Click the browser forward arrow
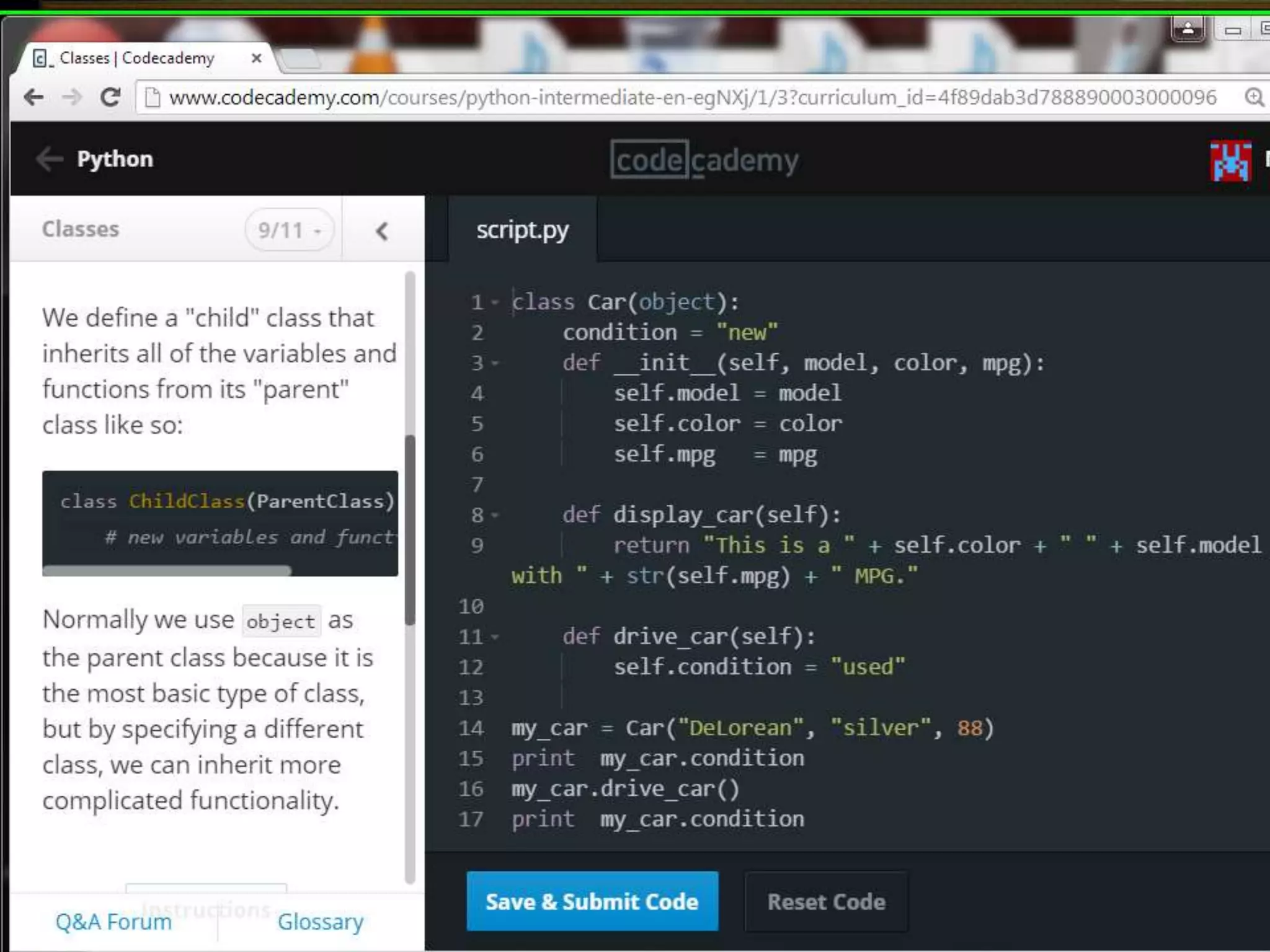The height and width of the screenshot is (952, 1270). (x=72, y=97)
